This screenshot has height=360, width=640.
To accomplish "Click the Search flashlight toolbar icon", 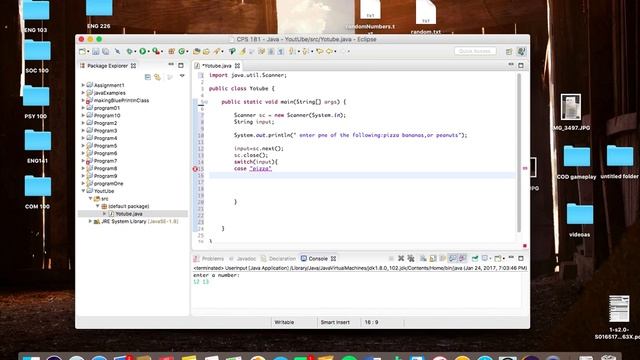I will click(x=216, y=51).
